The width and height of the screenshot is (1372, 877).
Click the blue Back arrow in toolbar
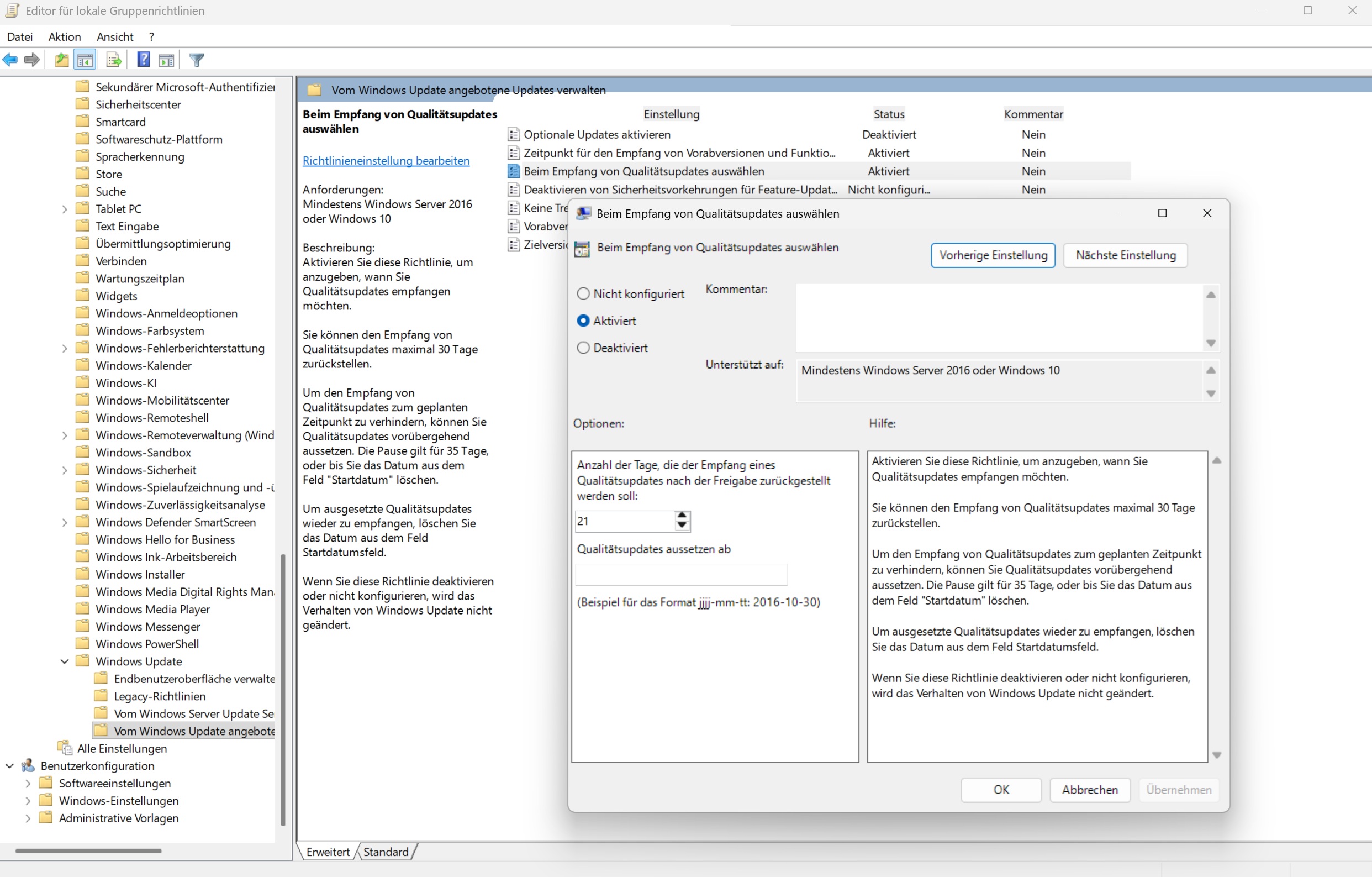(10, 60)
